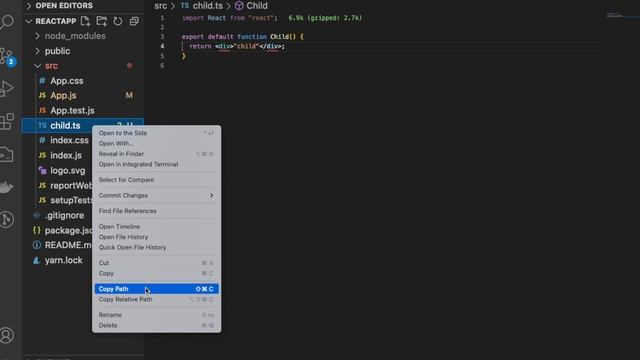Choose Rename in context menu
The width and height of the screenshot is (640, 360).
156,315
